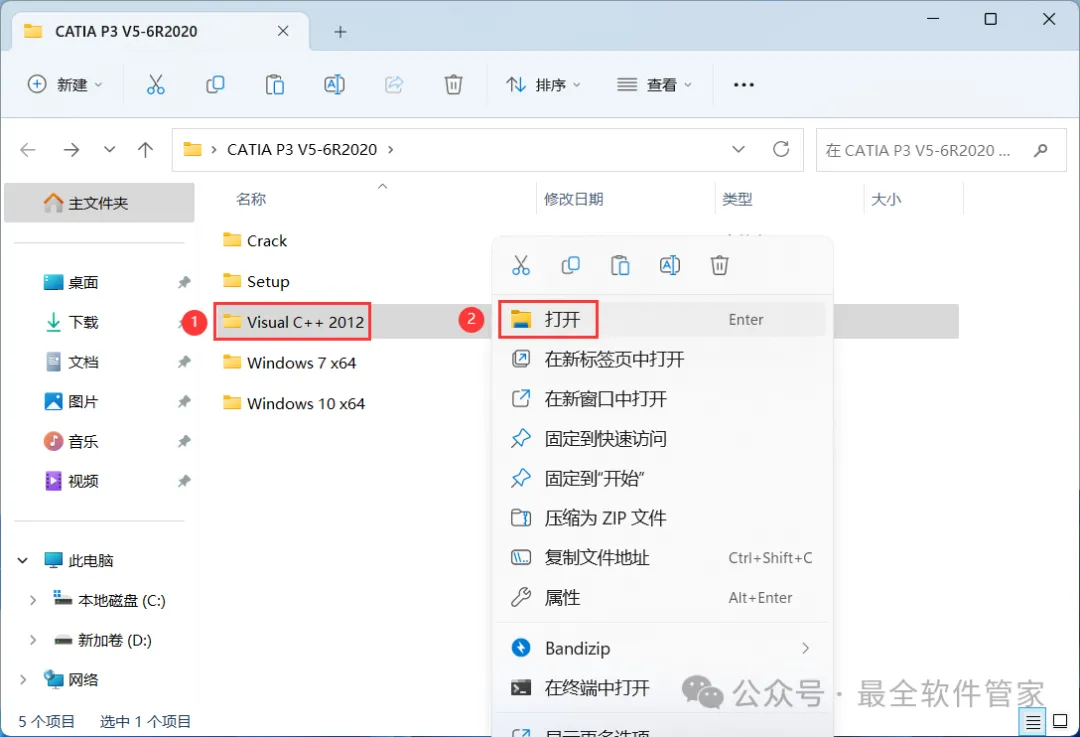The width and height of the screenshot is (1080, 737).
Task: Click the Rename icon in the top toolbar
Action: 334,85
